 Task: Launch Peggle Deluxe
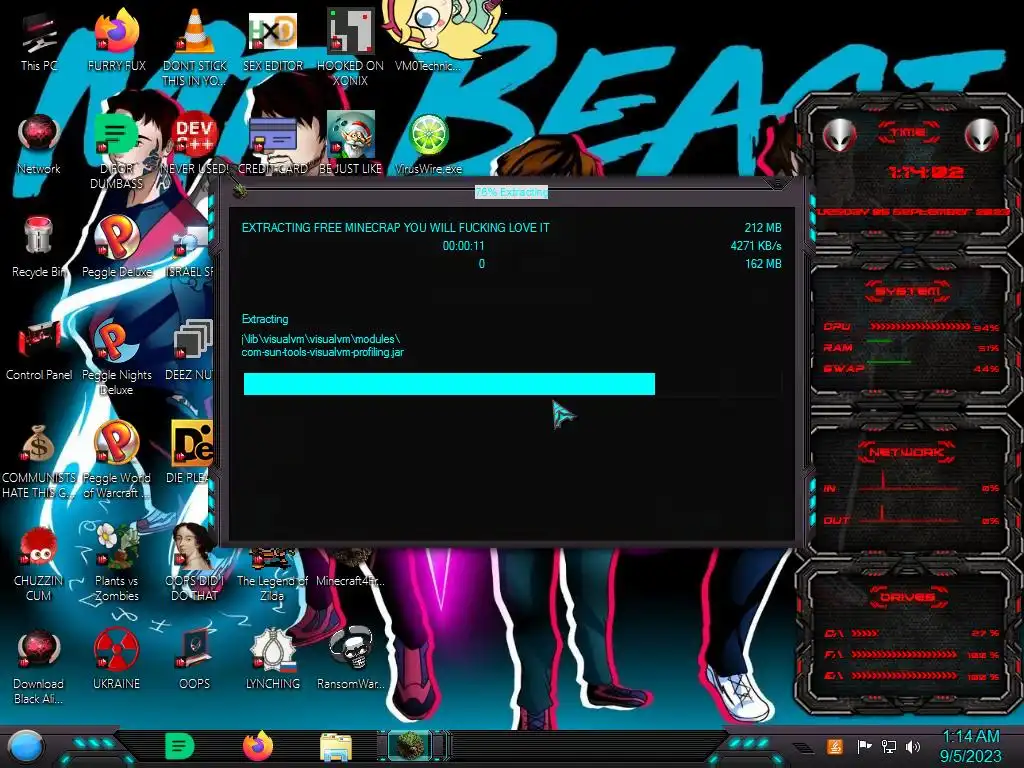click(x=116, y=247)
